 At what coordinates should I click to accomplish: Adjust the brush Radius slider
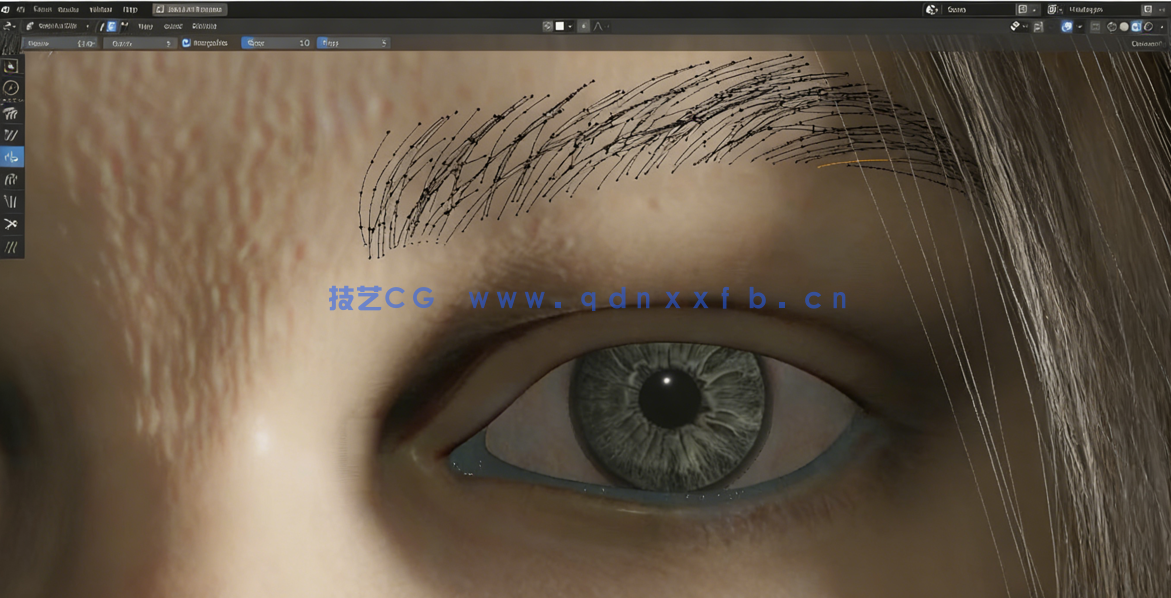tap(58, 43)
